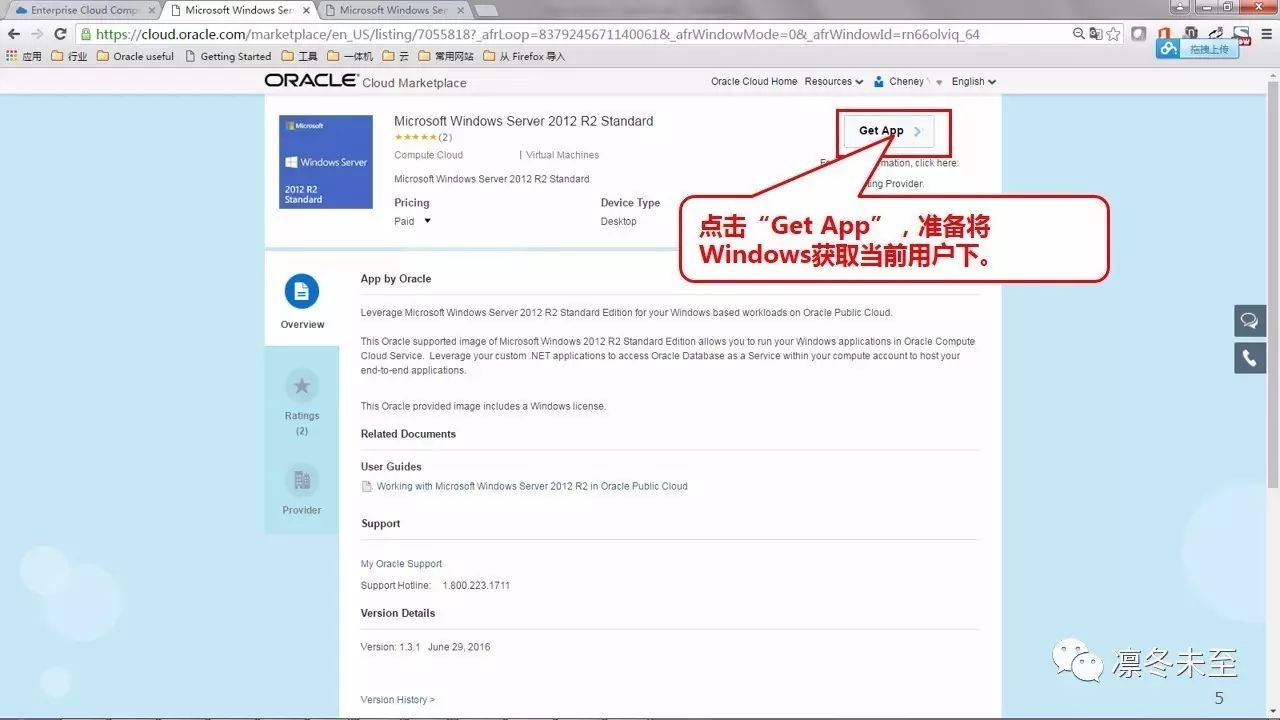Open a new browser tab
This screenshot has width=1280, height=720.
[486, 11]
